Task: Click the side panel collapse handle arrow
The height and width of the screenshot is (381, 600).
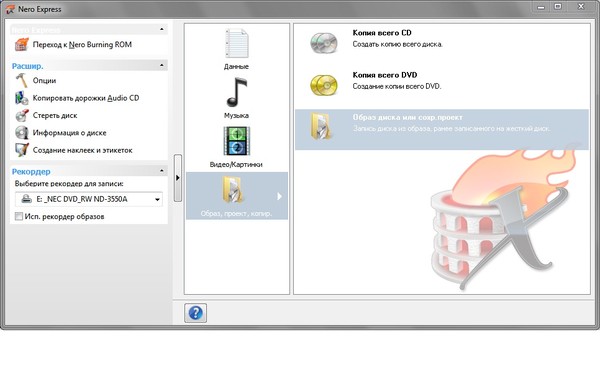Action: 178,178
